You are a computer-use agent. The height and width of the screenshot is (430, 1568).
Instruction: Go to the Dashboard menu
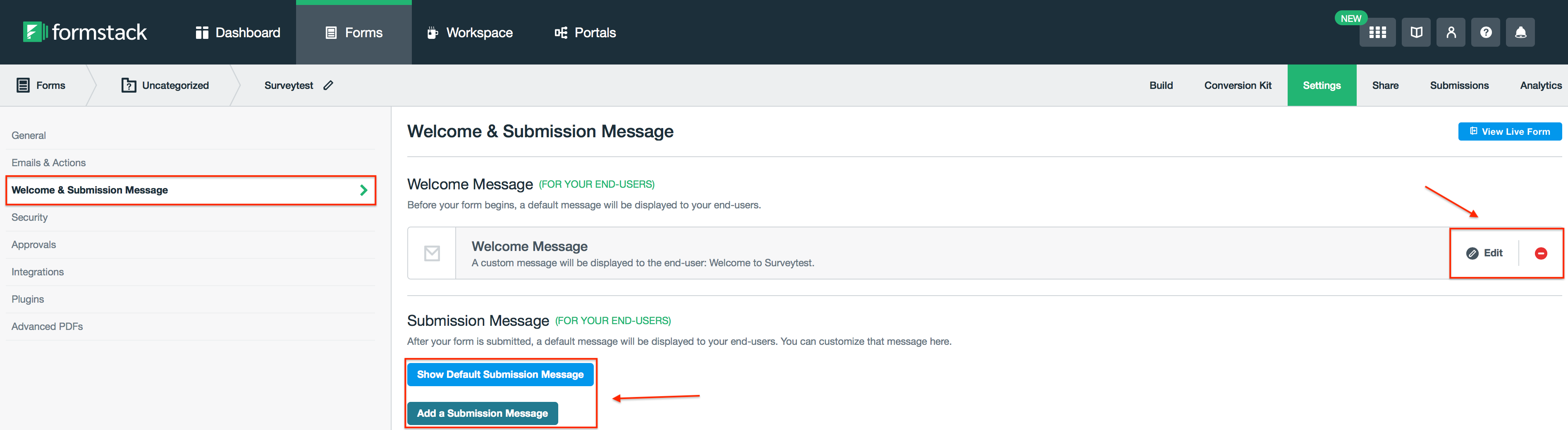(x=238, y=33)
